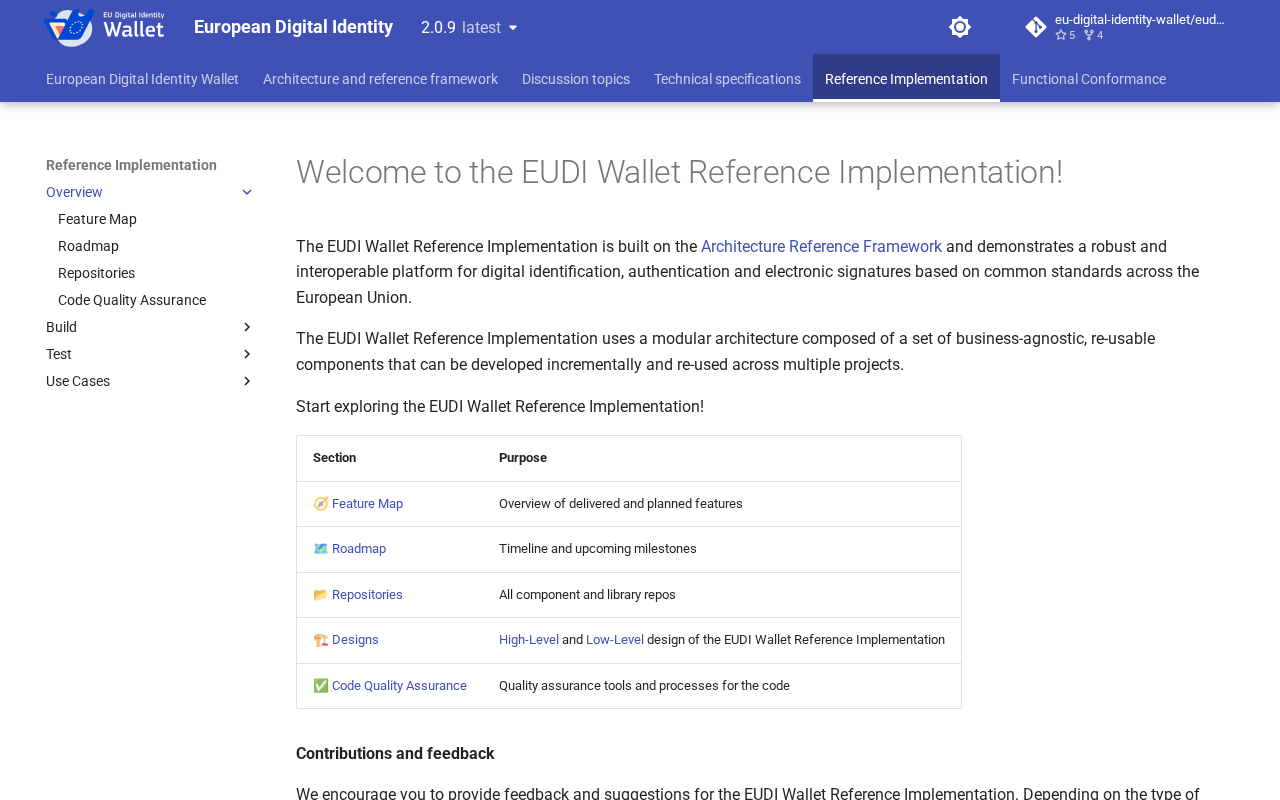Select Code Quality Assurance in sidebar
The image size is (1280, 800).
(132, 300)
